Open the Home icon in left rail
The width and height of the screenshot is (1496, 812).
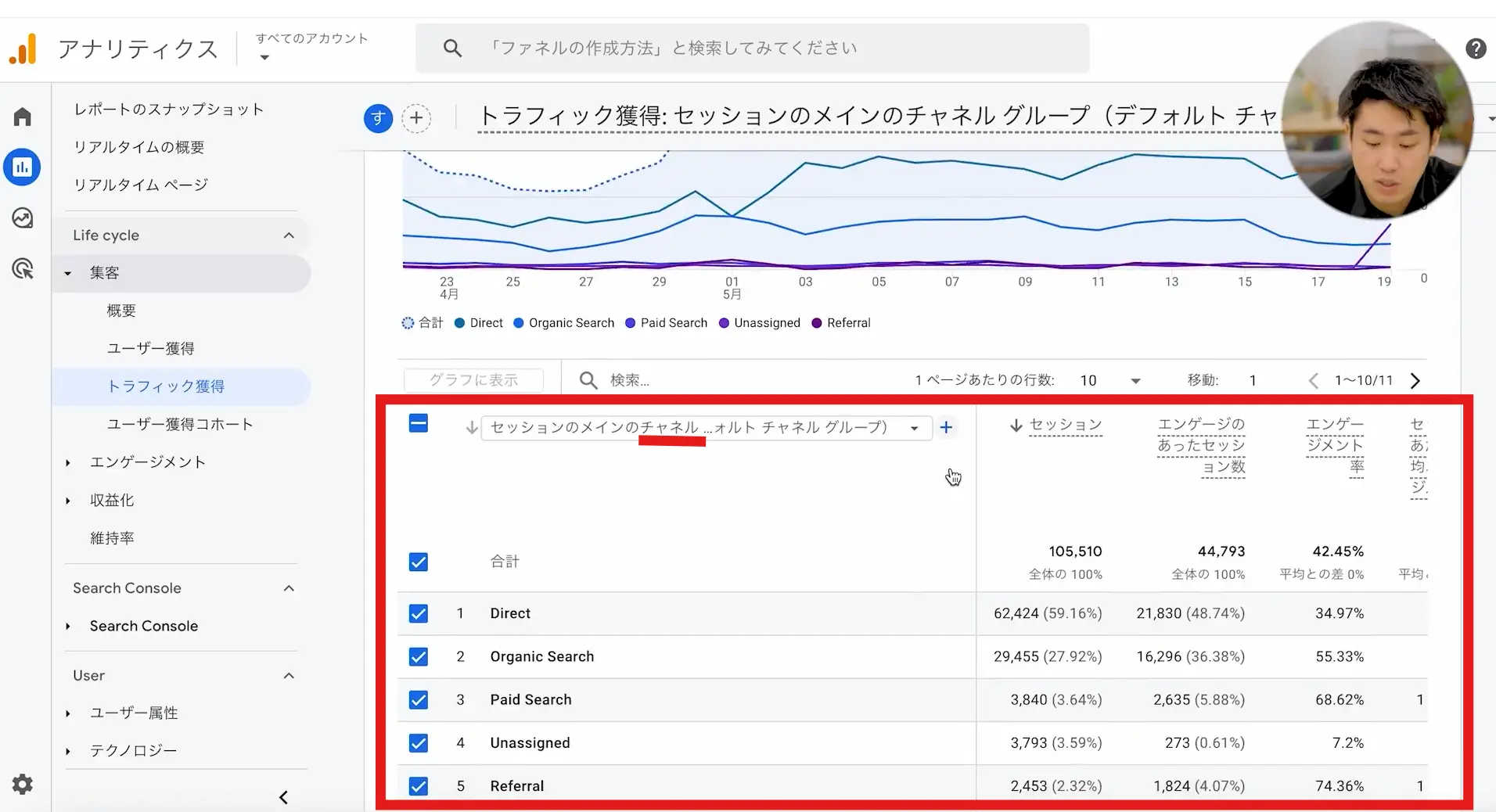(23, 117)
